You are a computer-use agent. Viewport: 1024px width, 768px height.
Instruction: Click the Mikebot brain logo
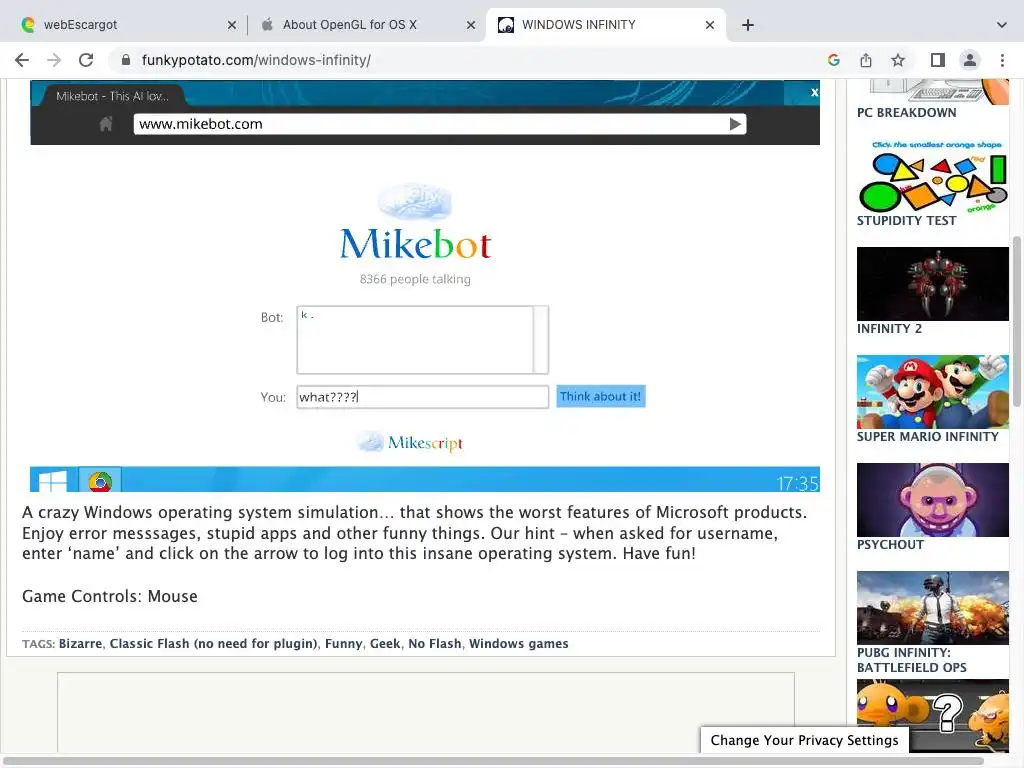[x=415, y=201]
